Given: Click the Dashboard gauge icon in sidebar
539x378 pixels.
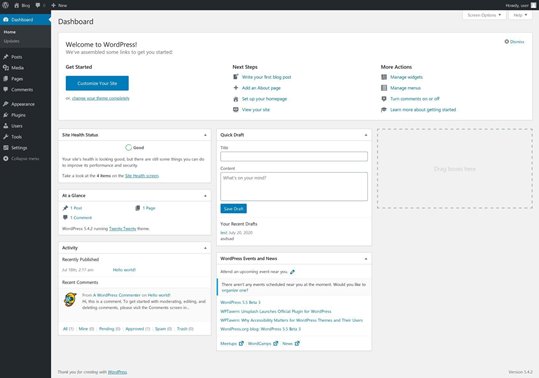Looking at the screenshot, I should coord(6,20).
